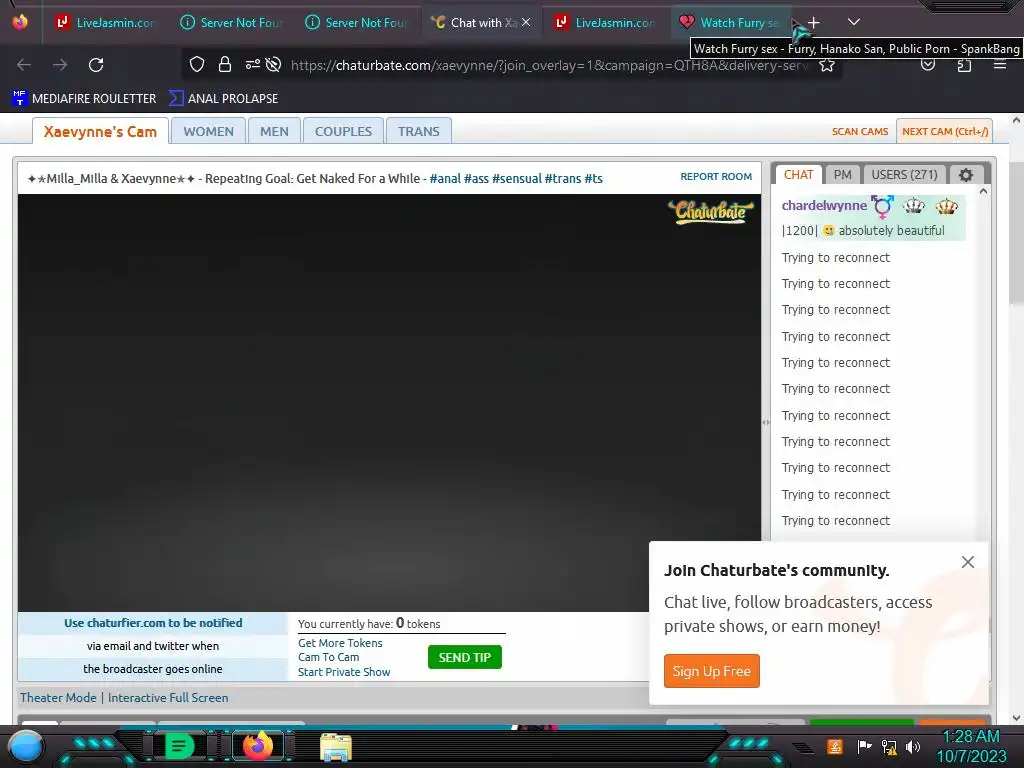Open the tracking protection shield icon
The image size is (1024, 768).
click(x=197, y=64)
